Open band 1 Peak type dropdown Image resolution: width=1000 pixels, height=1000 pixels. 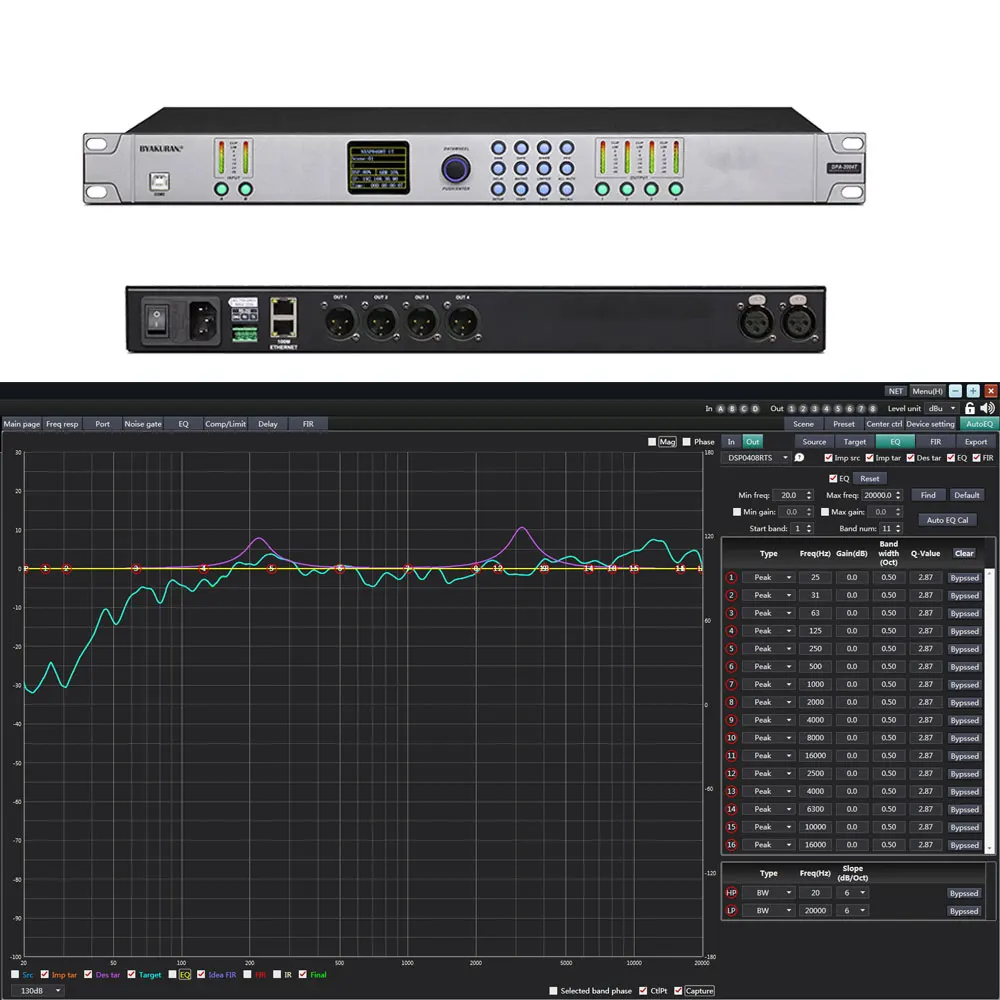pos(768,578)
